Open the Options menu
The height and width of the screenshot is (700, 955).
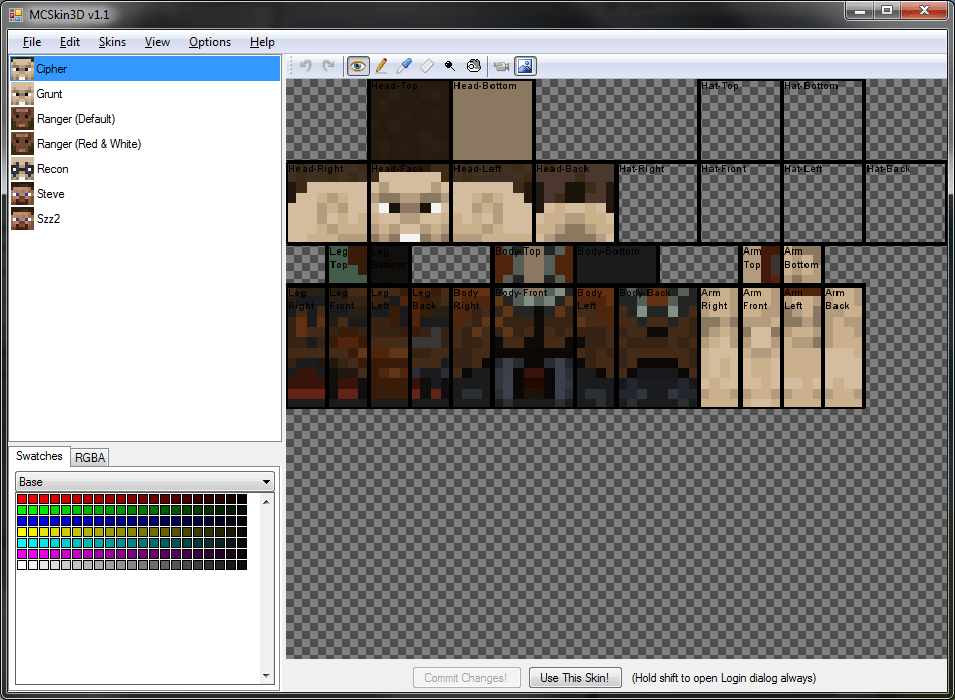point(210,42)
